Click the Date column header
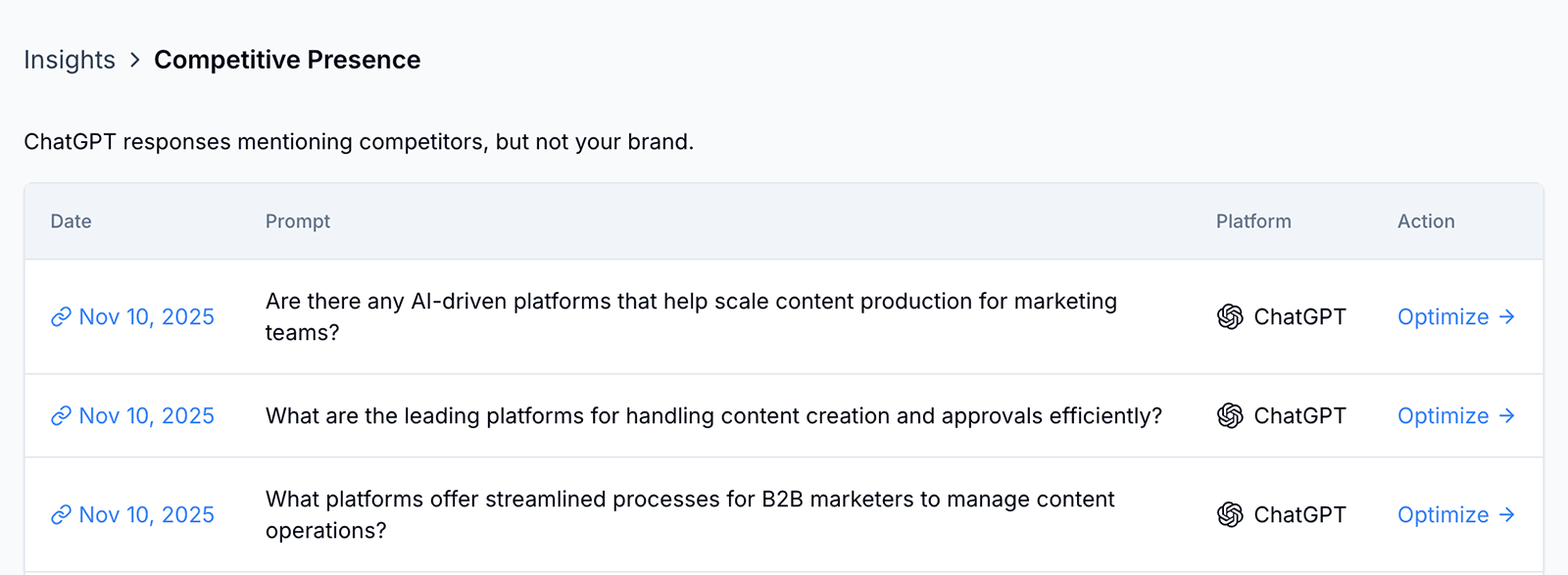 click(x=71, y=221)
